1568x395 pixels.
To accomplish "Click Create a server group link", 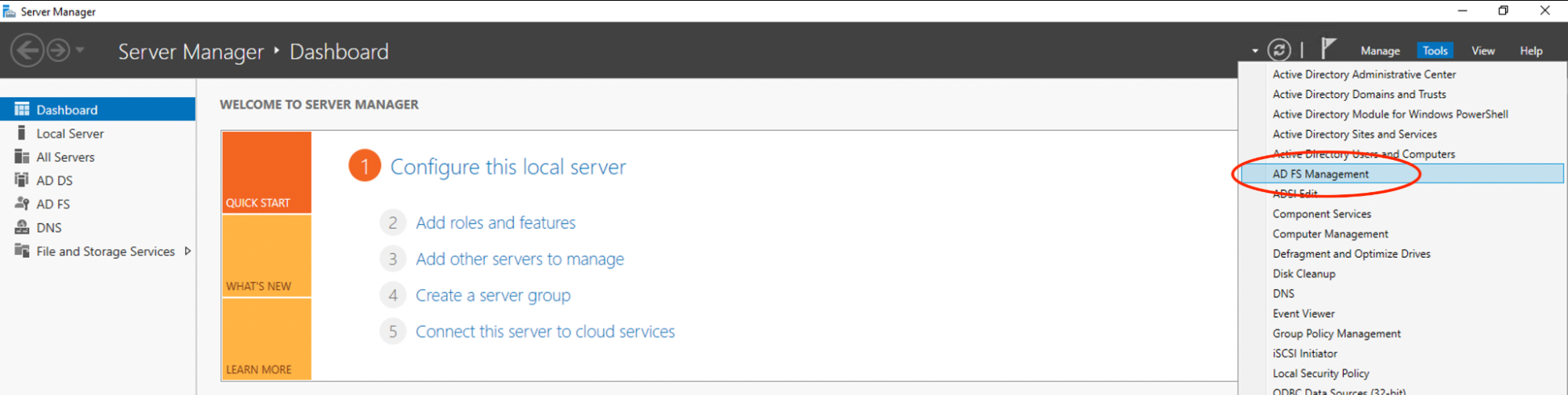I will tap(493, 295).
